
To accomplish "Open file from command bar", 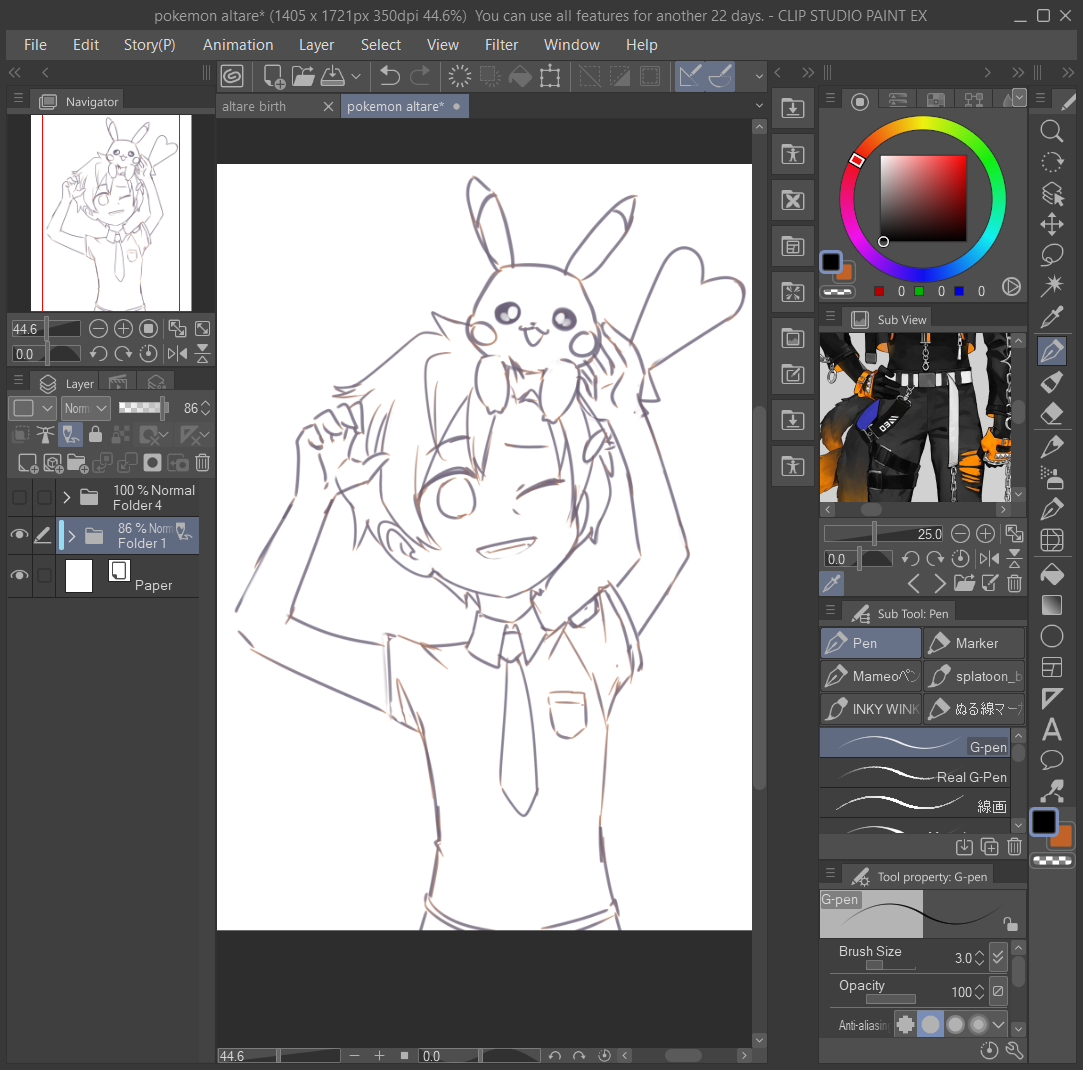I will (303, 76).
